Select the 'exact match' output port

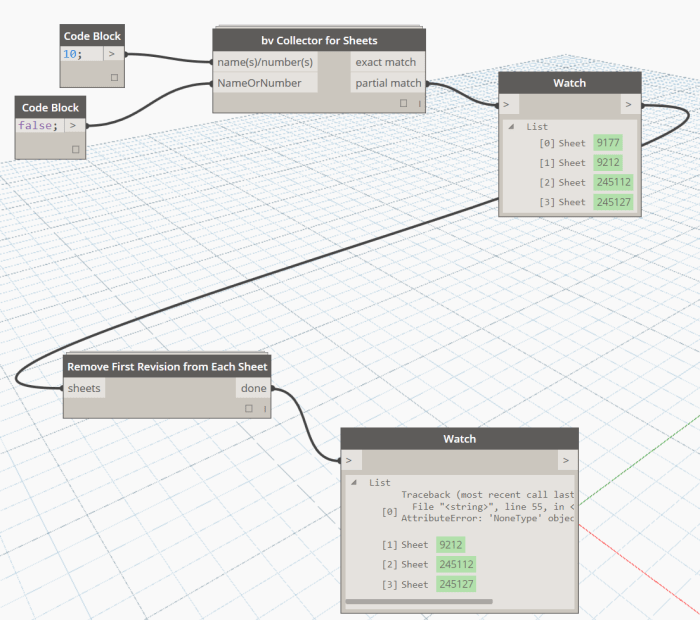(x=388, y=62)
